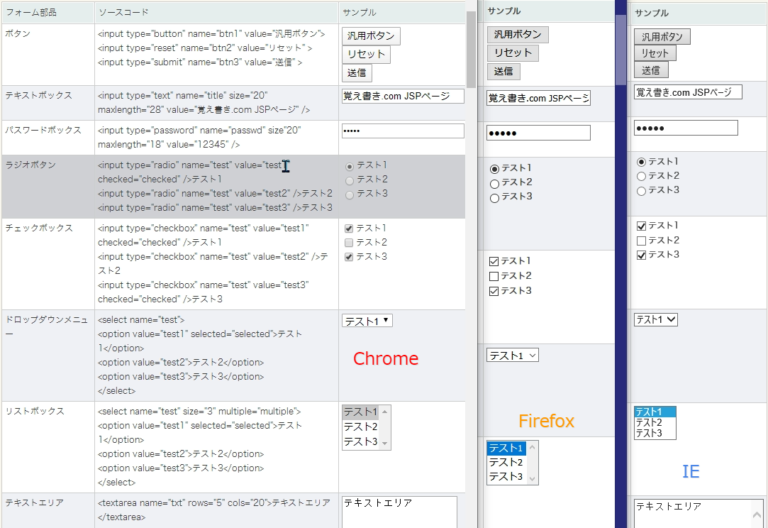Click the 送信 button in the IE sample
Image resolution: width=768 pixels, height=528 pixels.
point(652,70)
